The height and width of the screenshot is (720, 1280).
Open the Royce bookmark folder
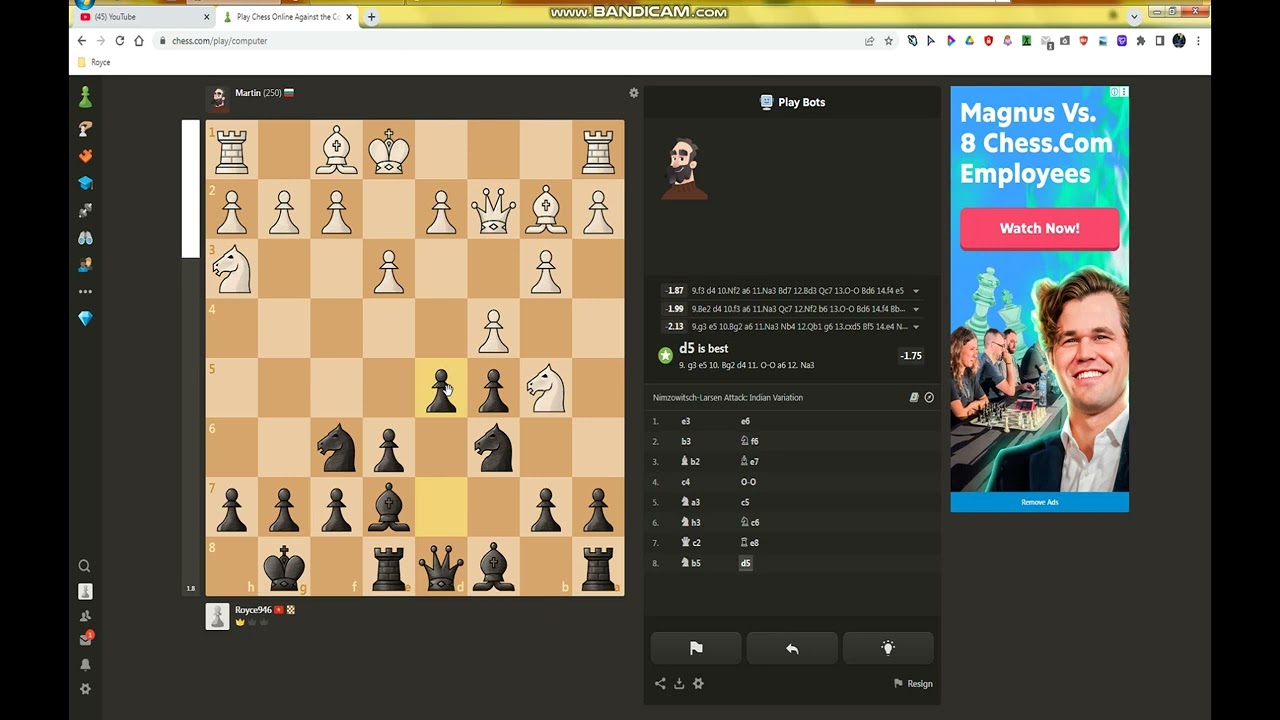(93, 62)
